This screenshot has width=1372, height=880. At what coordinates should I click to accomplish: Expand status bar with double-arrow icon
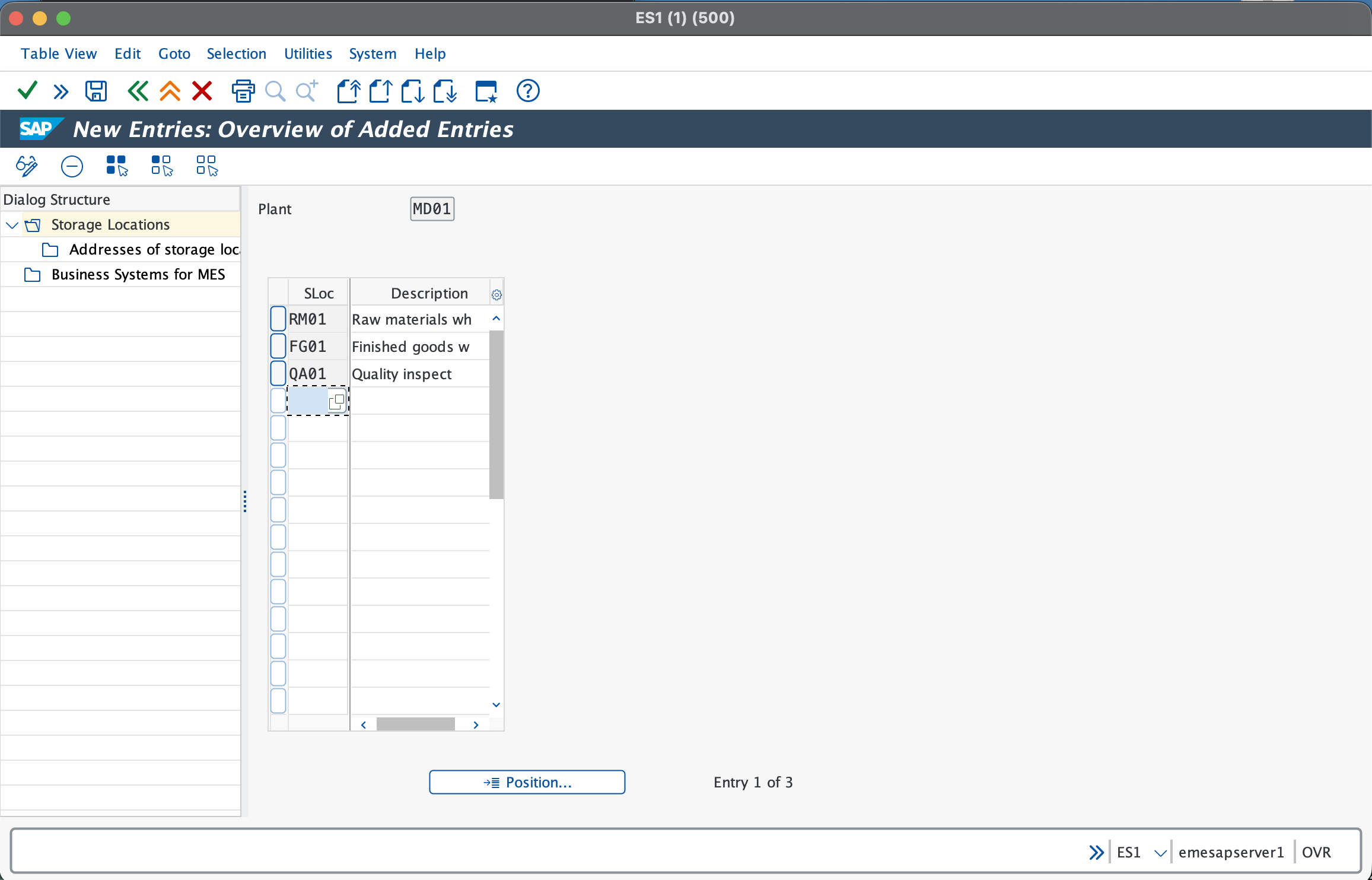click(1096, 853)
